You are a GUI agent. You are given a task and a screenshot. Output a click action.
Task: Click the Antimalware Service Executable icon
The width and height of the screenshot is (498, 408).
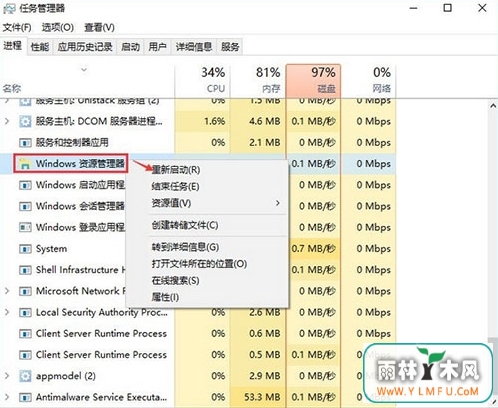point(25,397)
